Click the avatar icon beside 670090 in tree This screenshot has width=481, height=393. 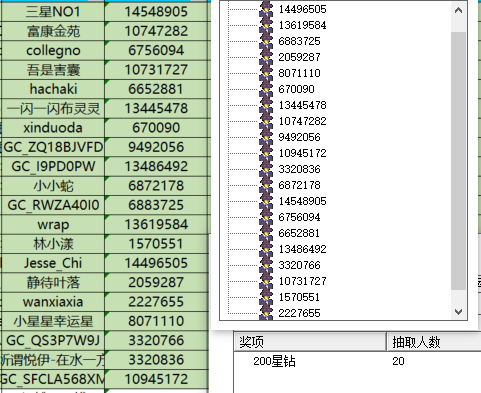pyautogui.click(x=266, y=89)
